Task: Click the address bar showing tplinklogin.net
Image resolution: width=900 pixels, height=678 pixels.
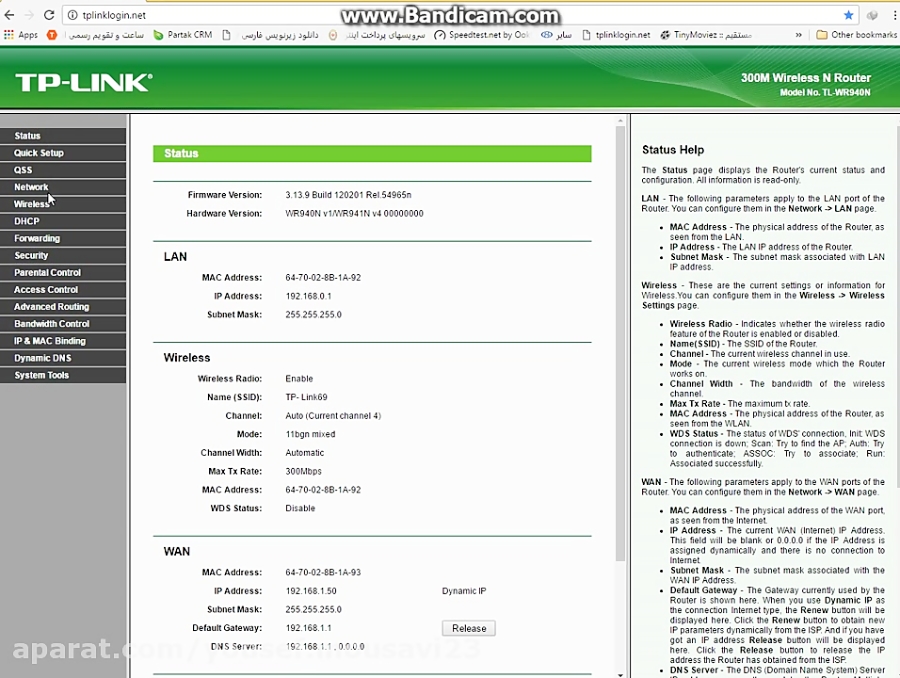Action: pos(453,15)
